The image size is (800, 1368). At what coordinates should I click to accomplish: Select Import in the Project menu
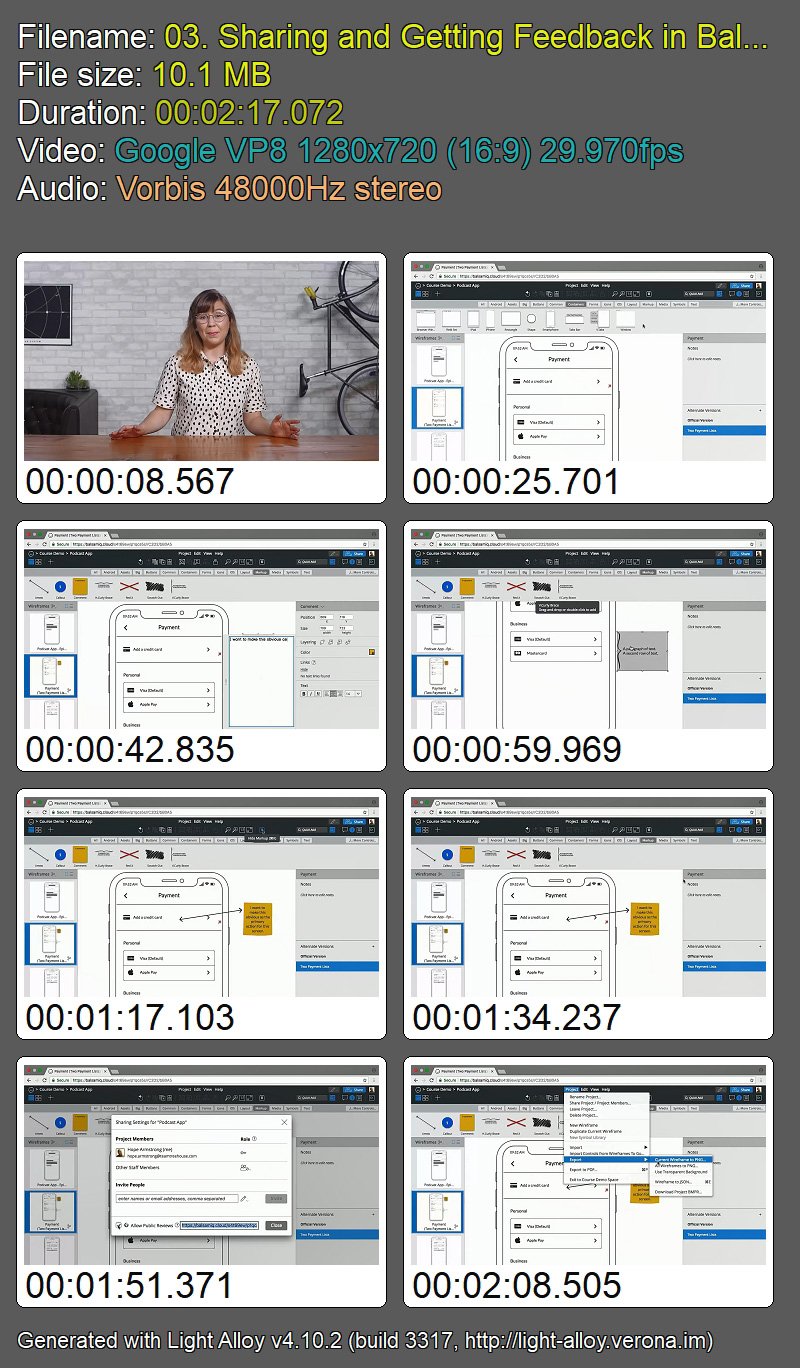point(607,1147)
